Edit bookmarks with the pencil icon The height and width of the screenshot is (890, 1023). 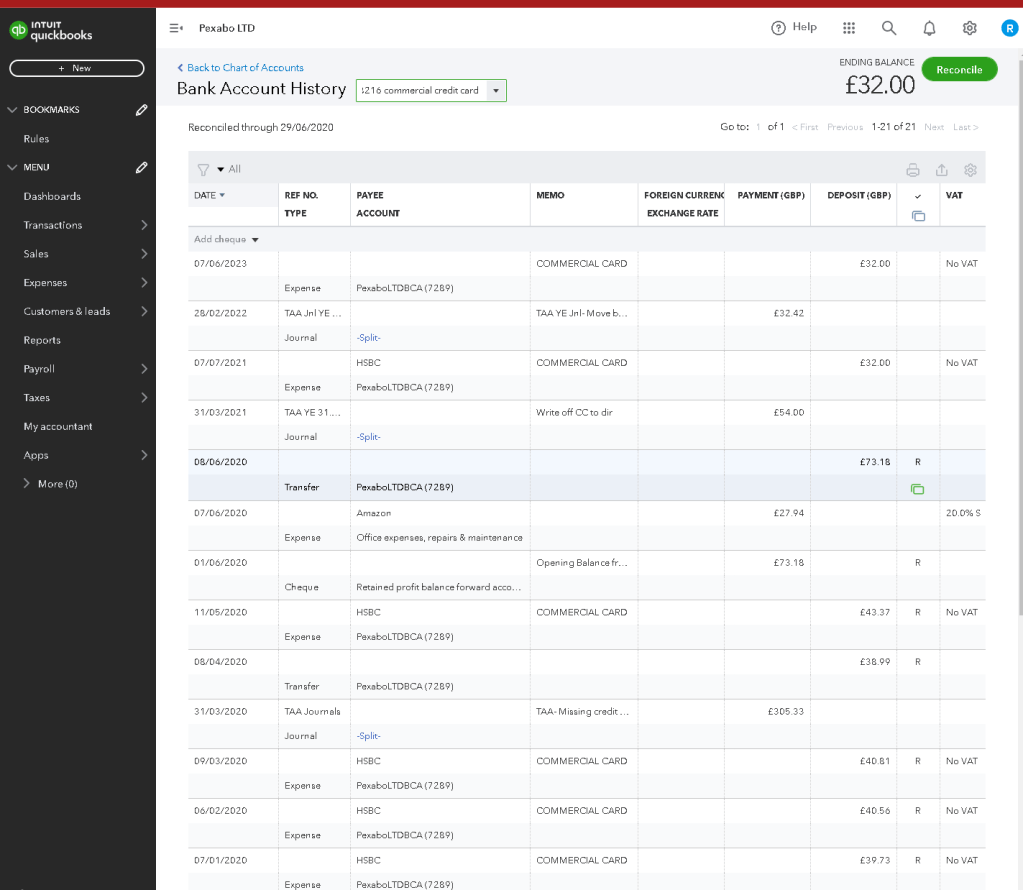[x=142, y=110]
